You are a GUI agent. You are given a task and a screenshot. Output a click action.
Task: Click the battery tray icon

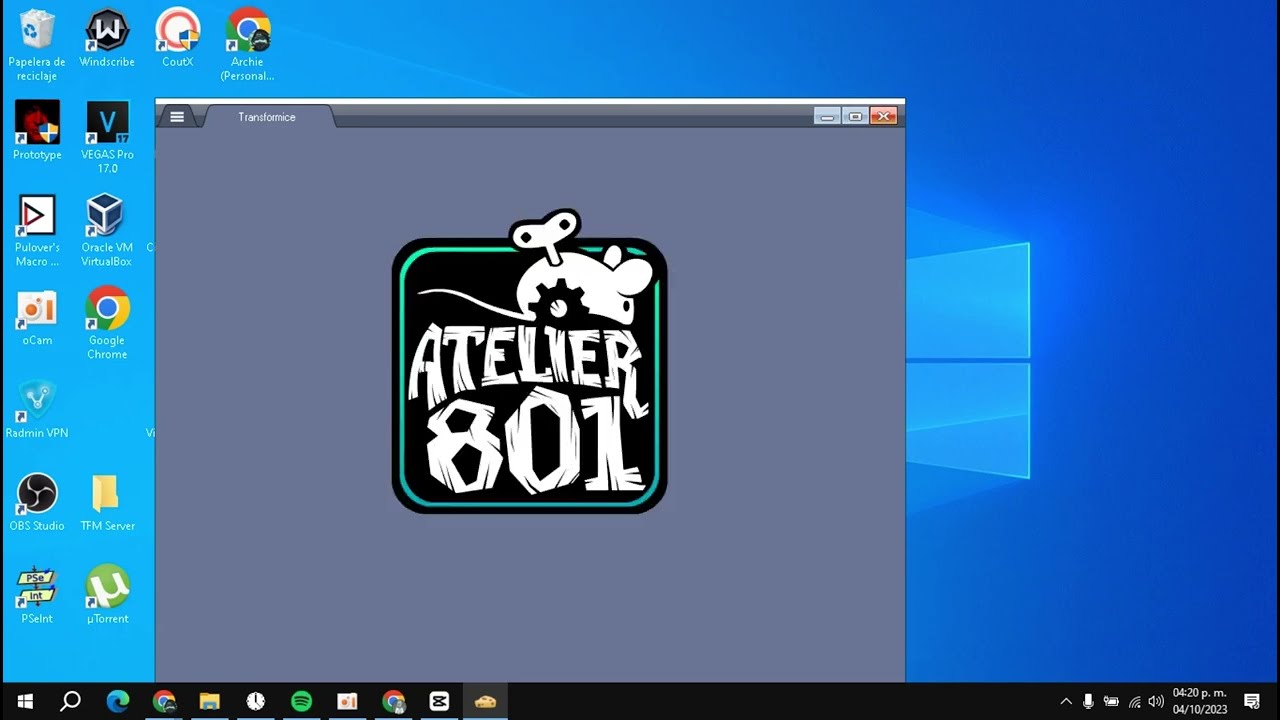[1111, 702]
